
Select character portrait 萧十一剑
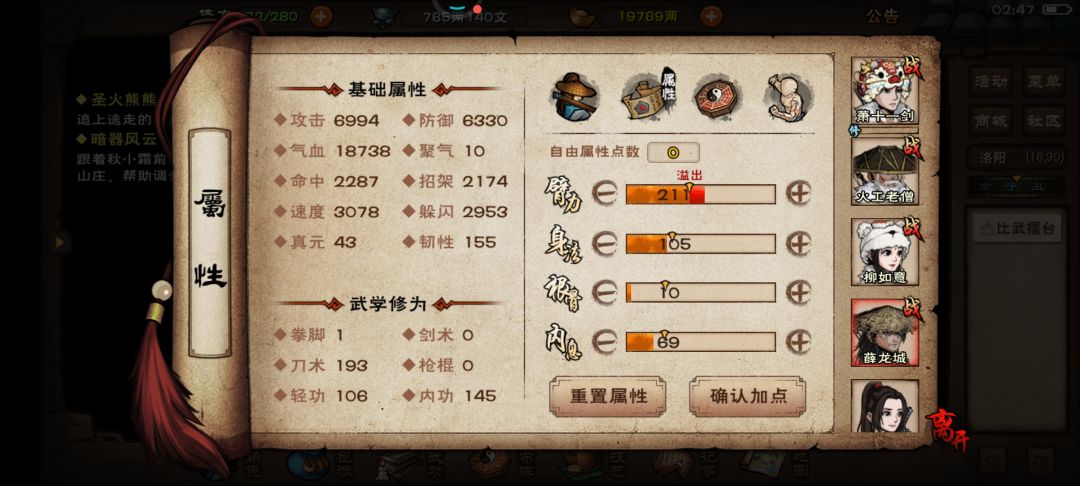[x=884, y=90]
